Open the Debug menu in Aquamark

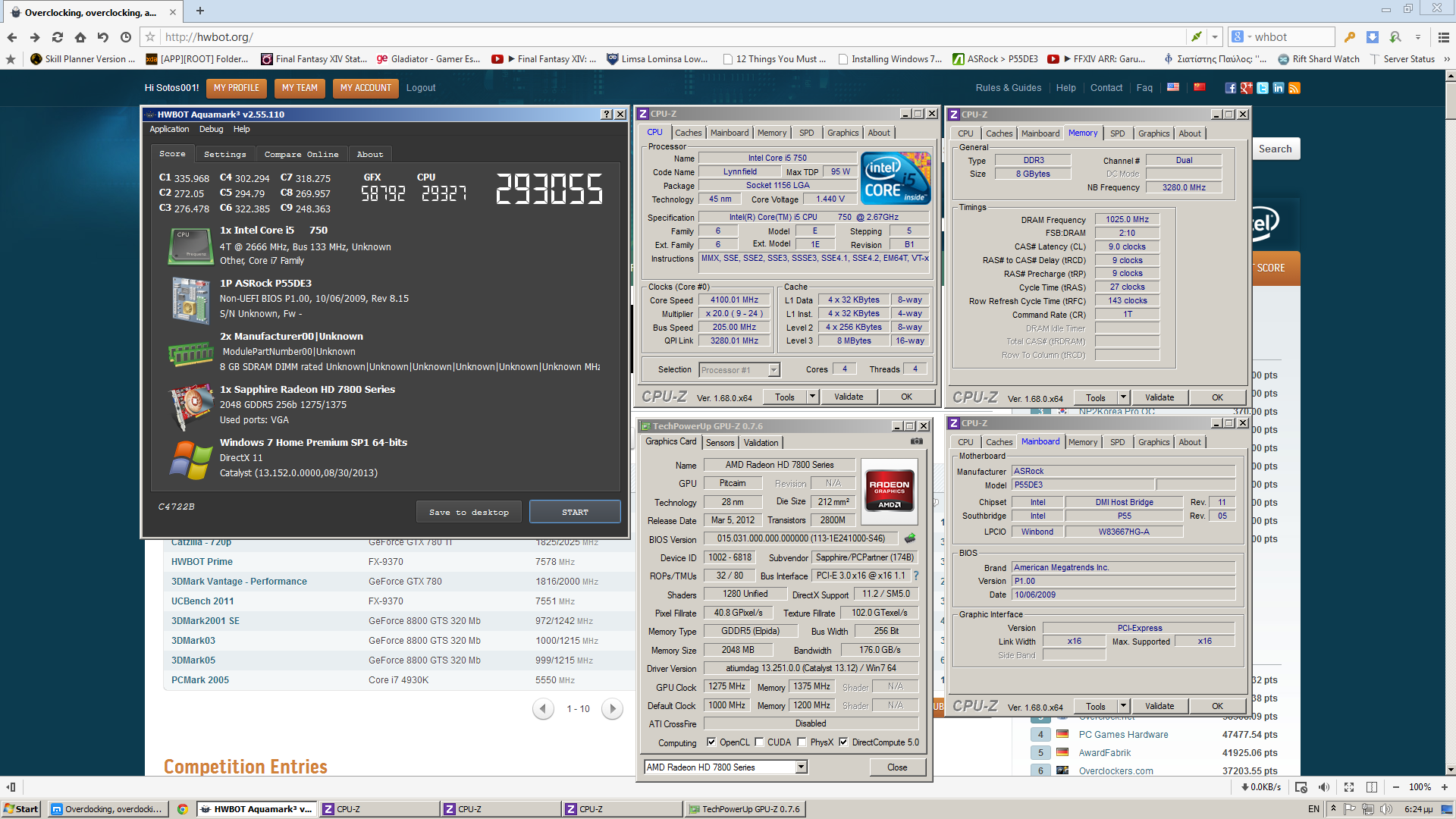tap(211, 130)
